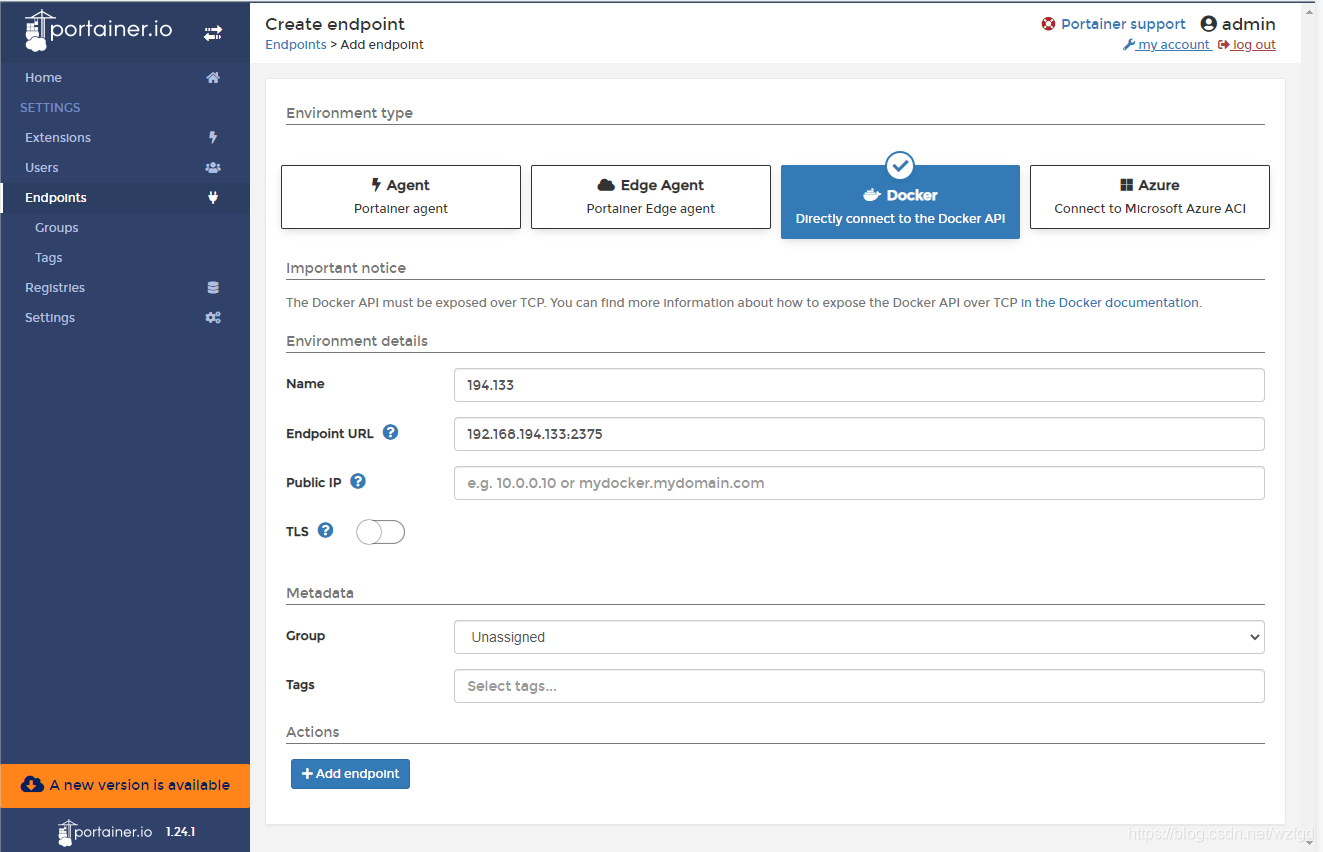The height and width of the screenshot is (852, 1323).
Task: Click the Settings gears icon
Action: 213,317
